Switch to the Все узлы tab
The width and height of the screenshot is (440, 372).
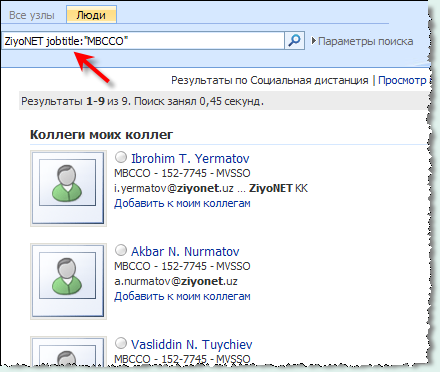coord(32,15)
